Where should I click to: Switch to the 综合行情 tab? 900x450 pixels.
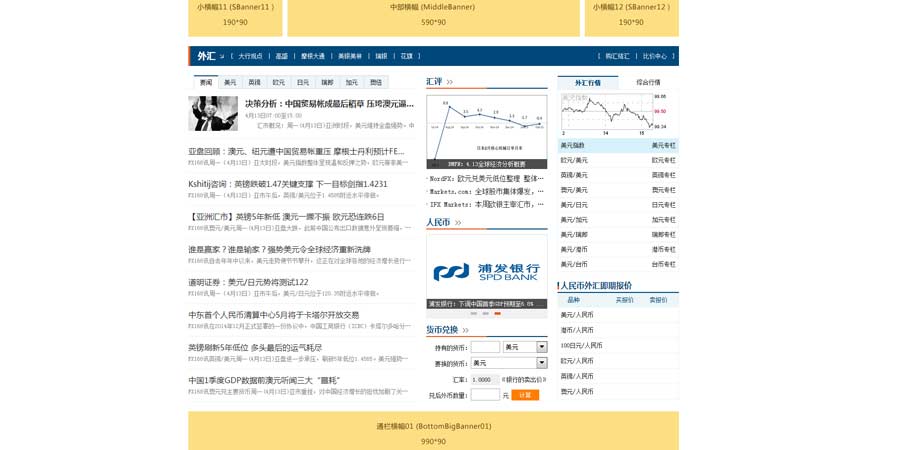648,82
